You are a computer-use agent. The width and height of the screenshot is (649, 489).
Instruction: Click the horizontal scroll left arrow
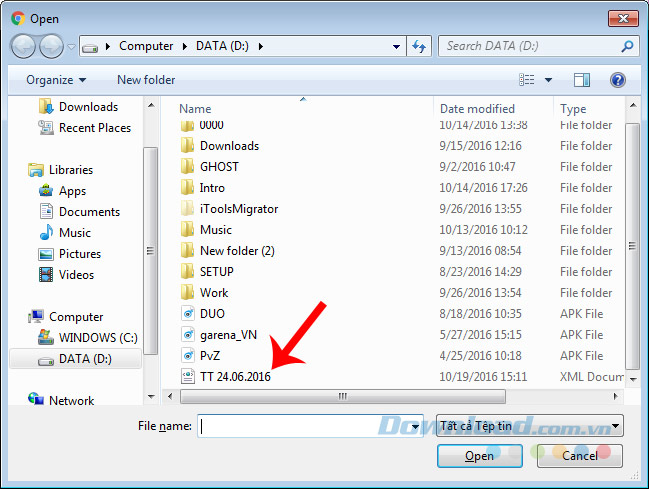coord(170,397)
